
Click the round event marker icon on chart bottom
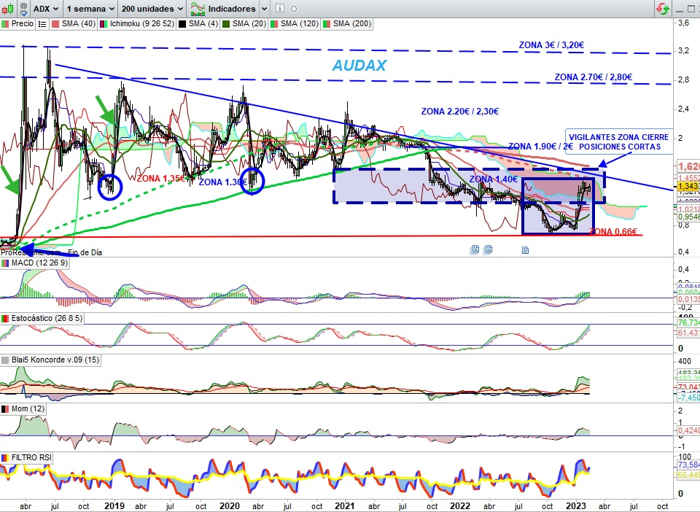click(488, 250)
